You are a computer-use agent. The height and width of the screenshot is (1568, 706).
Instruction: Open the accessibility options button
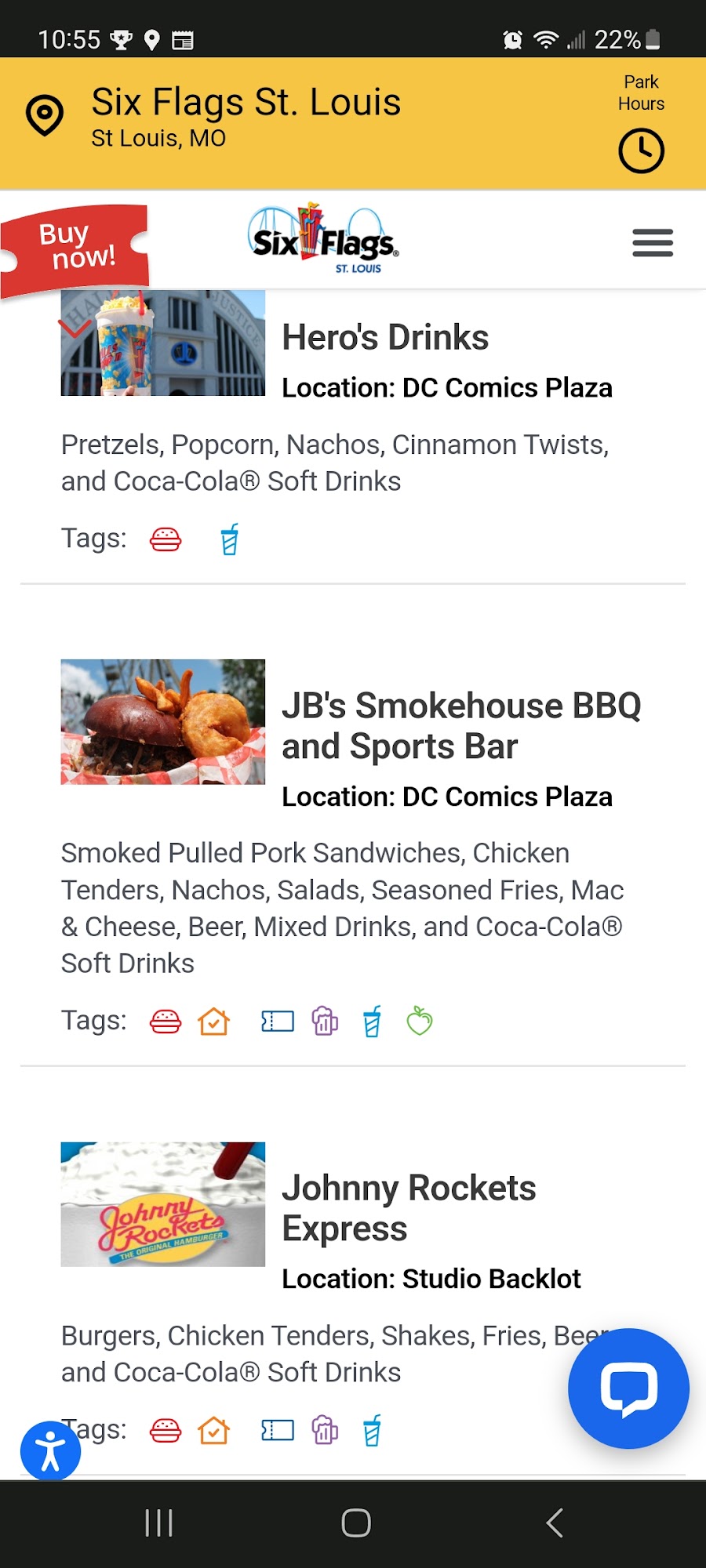50,1451
